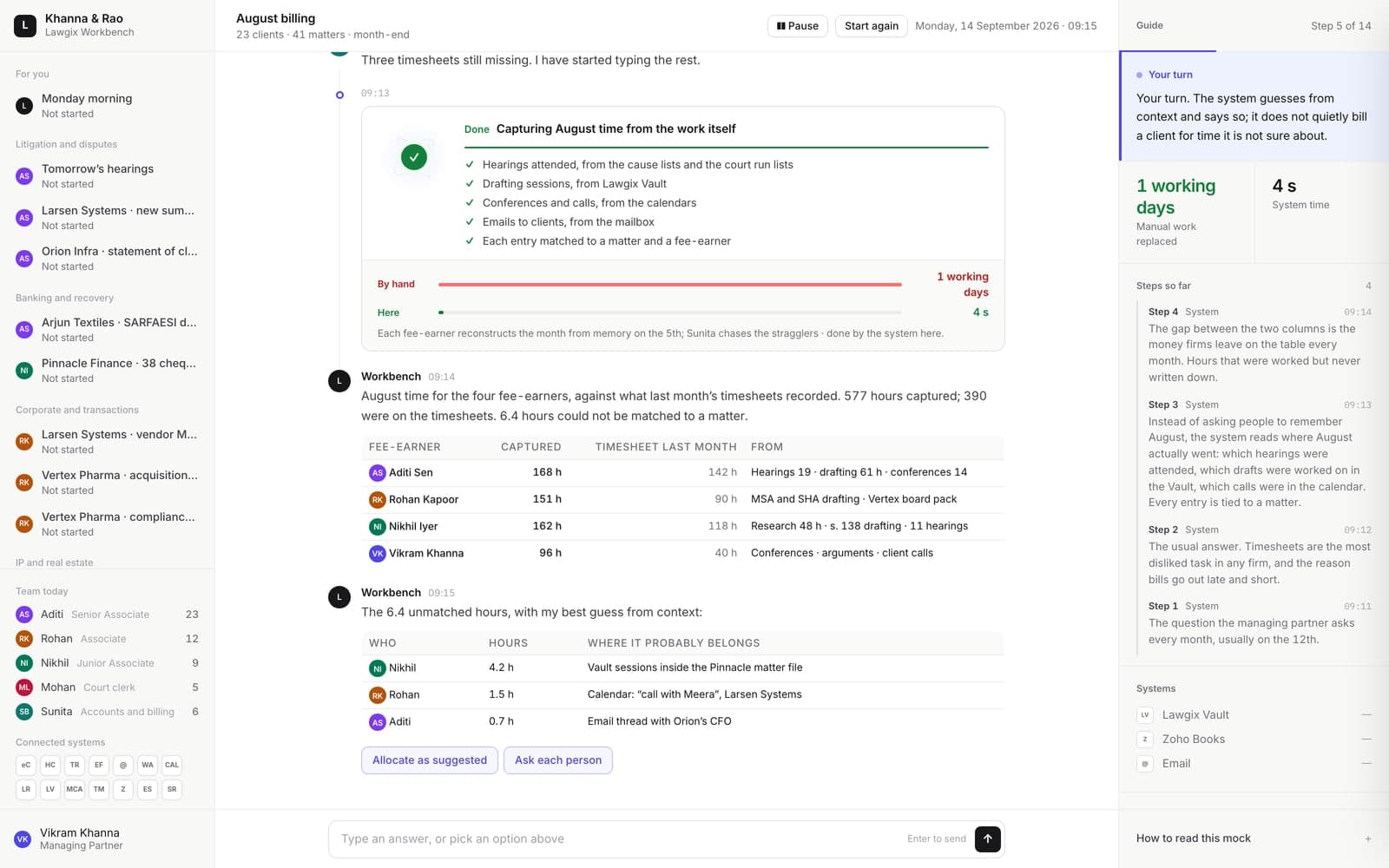The image size is (1389, 868).
Task: Click the CAL connected system chip
Action: tap(172, 765)
